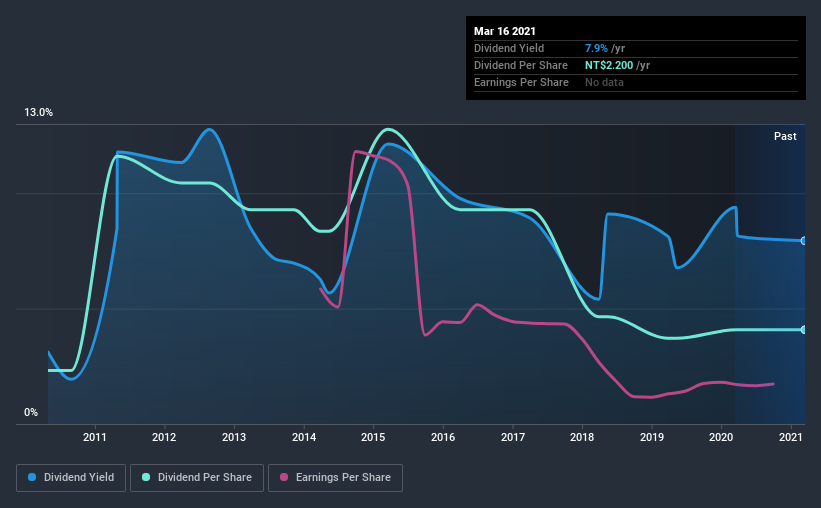Click the 0% y-axis label
Viewport: 821px width, 508px height.
[31, 413]
